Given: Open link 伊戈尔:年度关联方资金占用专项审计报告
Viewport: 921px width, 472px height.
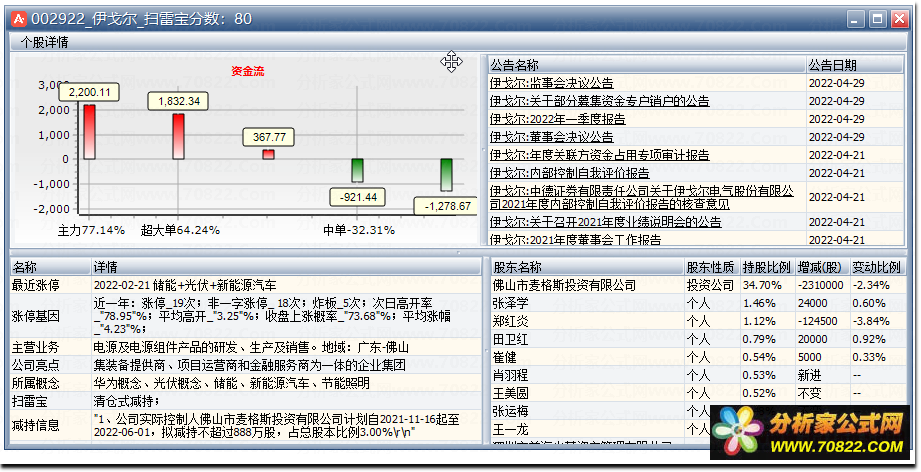Looking at the screenshot, I should pyautogui.click(x=600, y=155).
